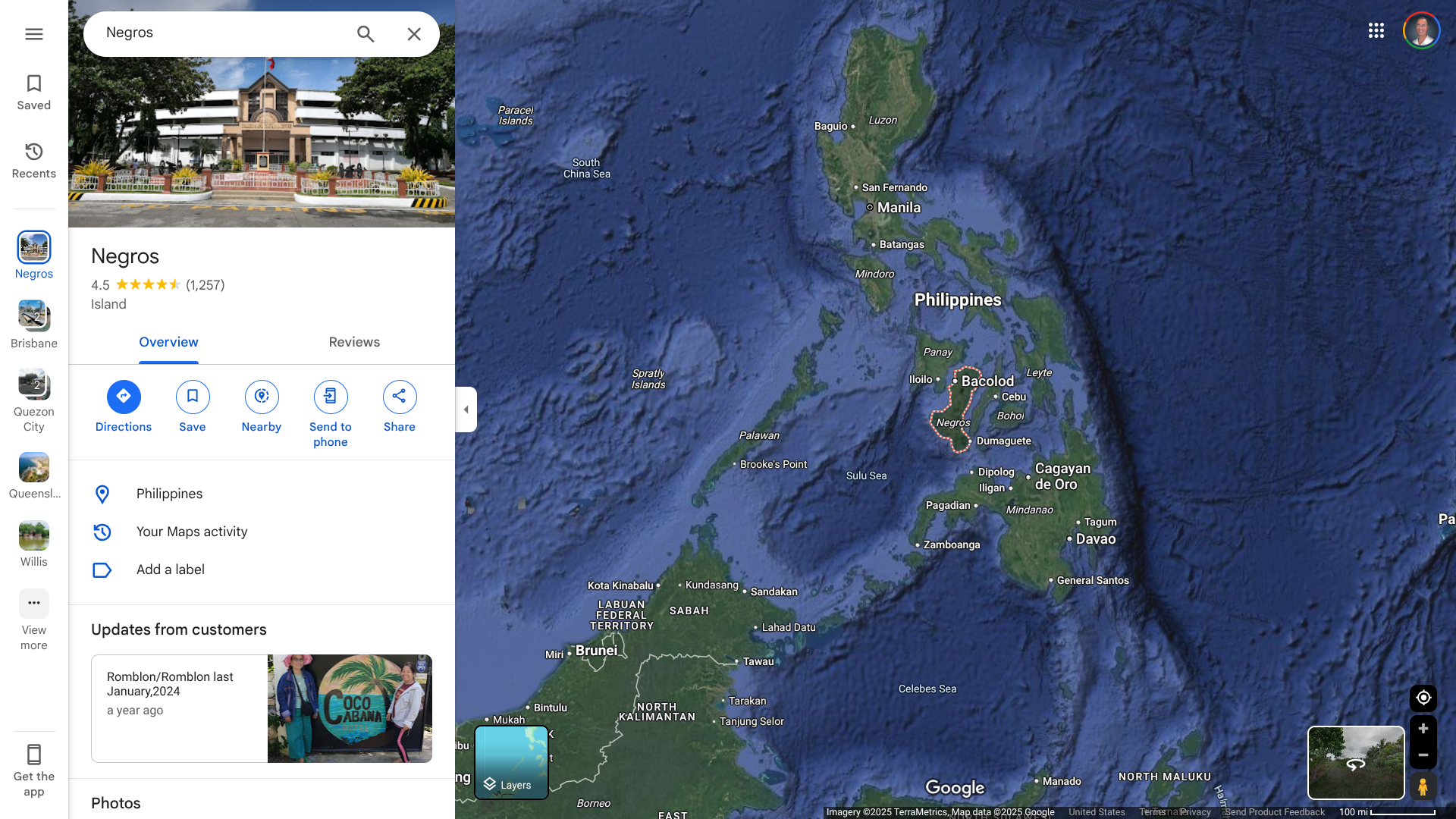Image resolution: width=1456 pixels, height=819 pixels.
Task: Expand View more recent places
Action: pos(34,604)
